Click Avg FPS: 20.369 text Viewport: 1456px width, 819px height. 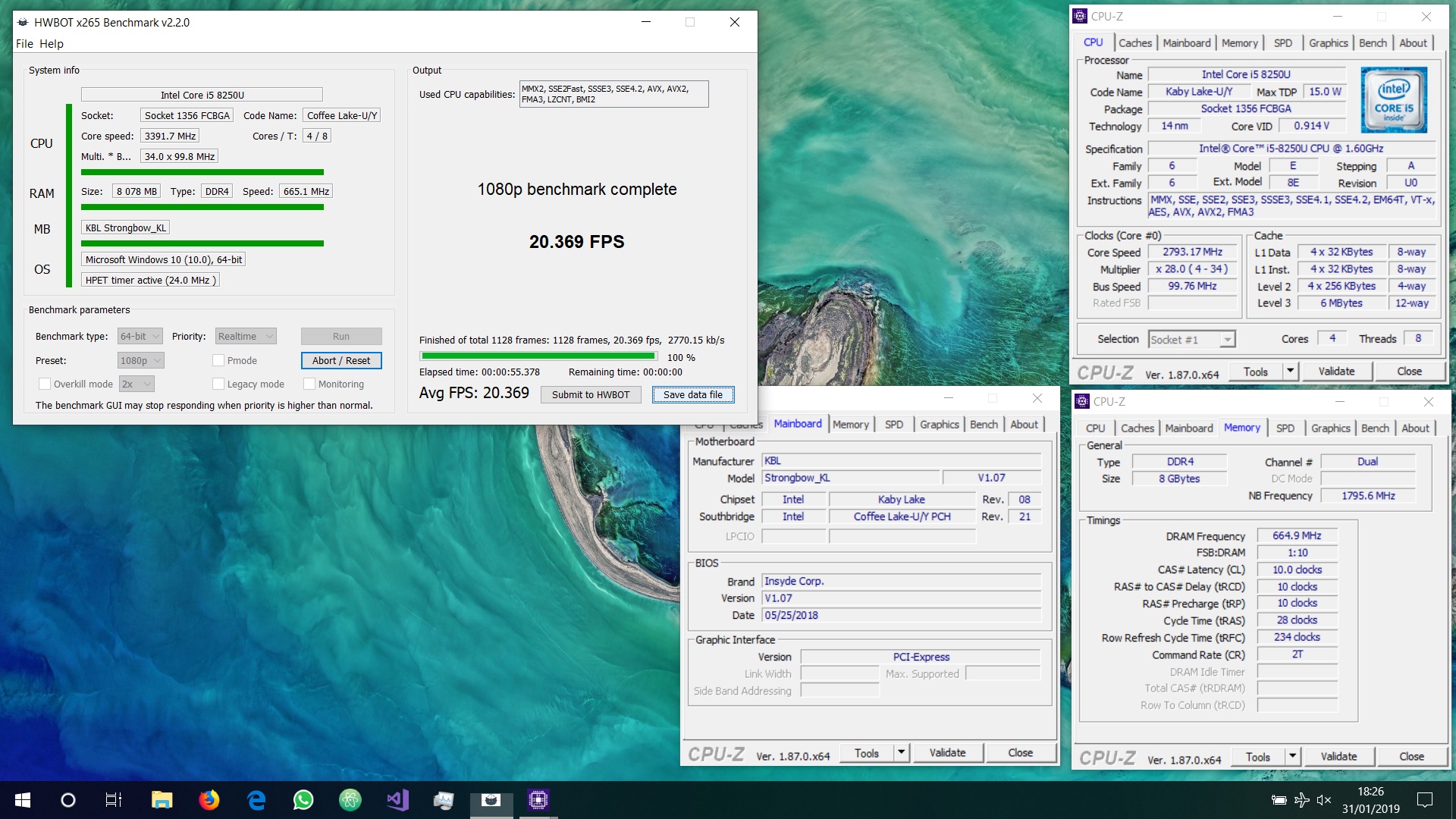point(474,393)
